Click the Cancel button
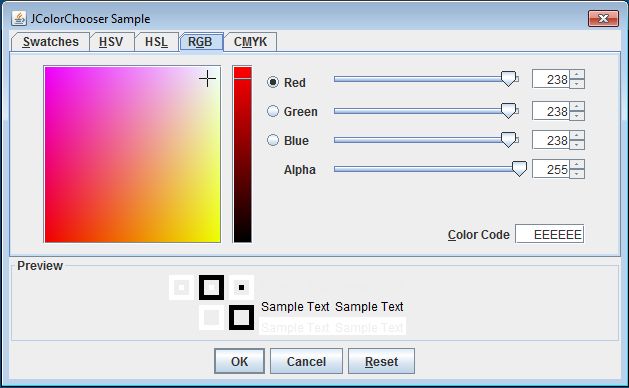The height and width of the screenshot is (388, 629). click(x=306, y=361)
